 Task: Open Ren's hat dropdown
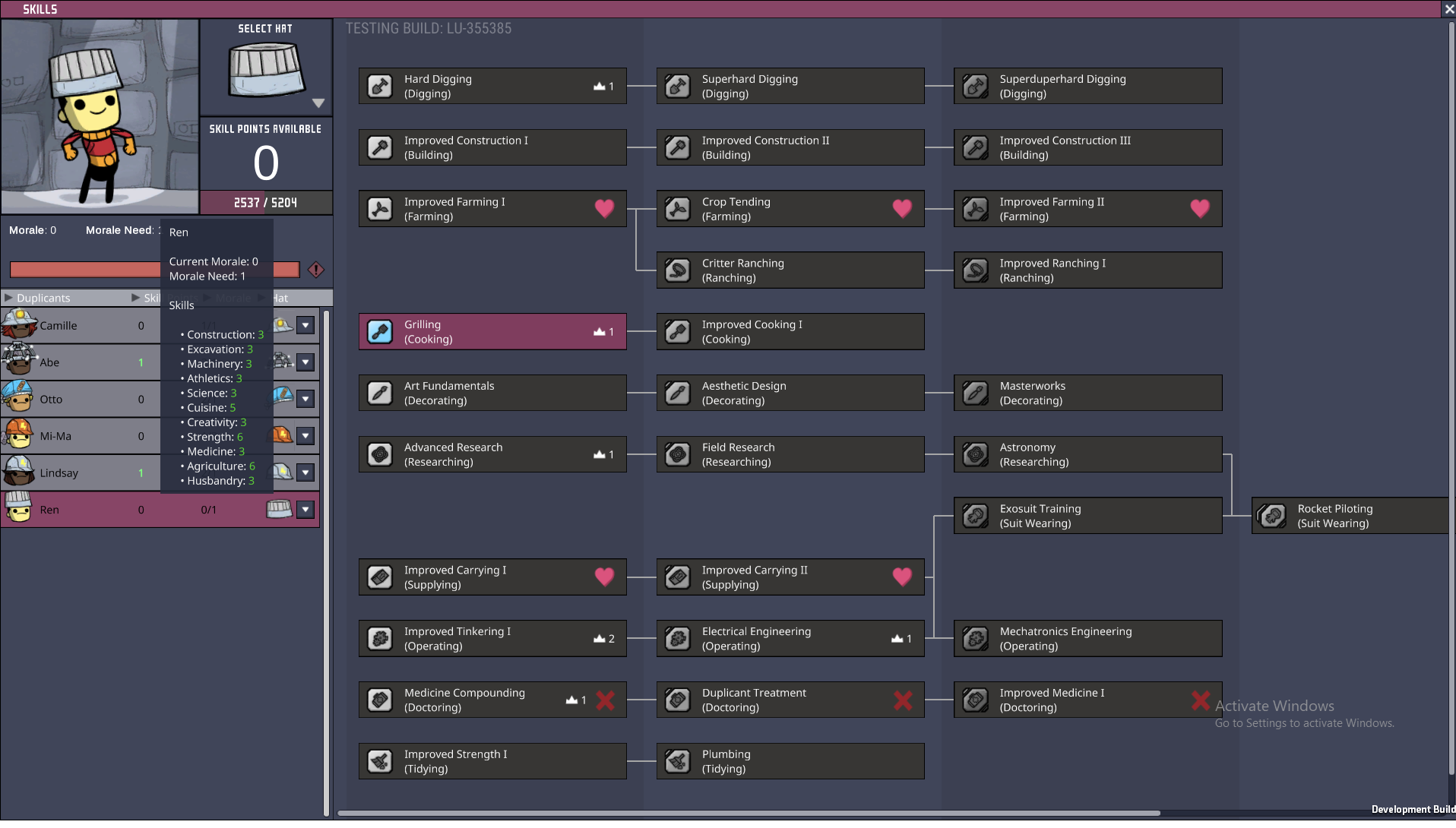305,510
